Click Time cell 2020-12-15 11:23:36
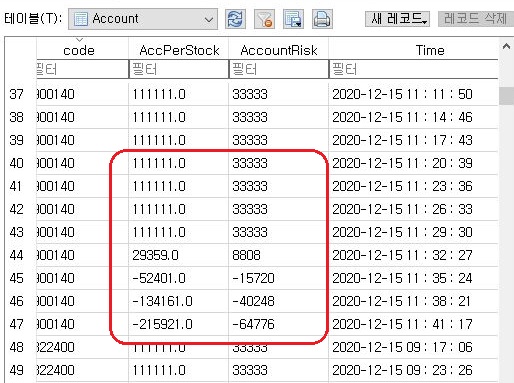 coord(413,186)
